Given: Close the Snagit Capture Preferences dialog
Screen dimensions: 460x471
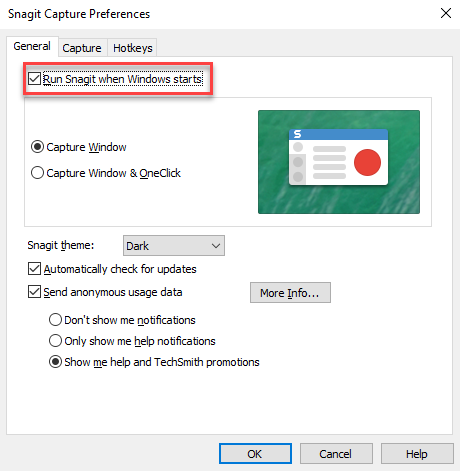Looking at the screenshot, I should coord(446,13).
